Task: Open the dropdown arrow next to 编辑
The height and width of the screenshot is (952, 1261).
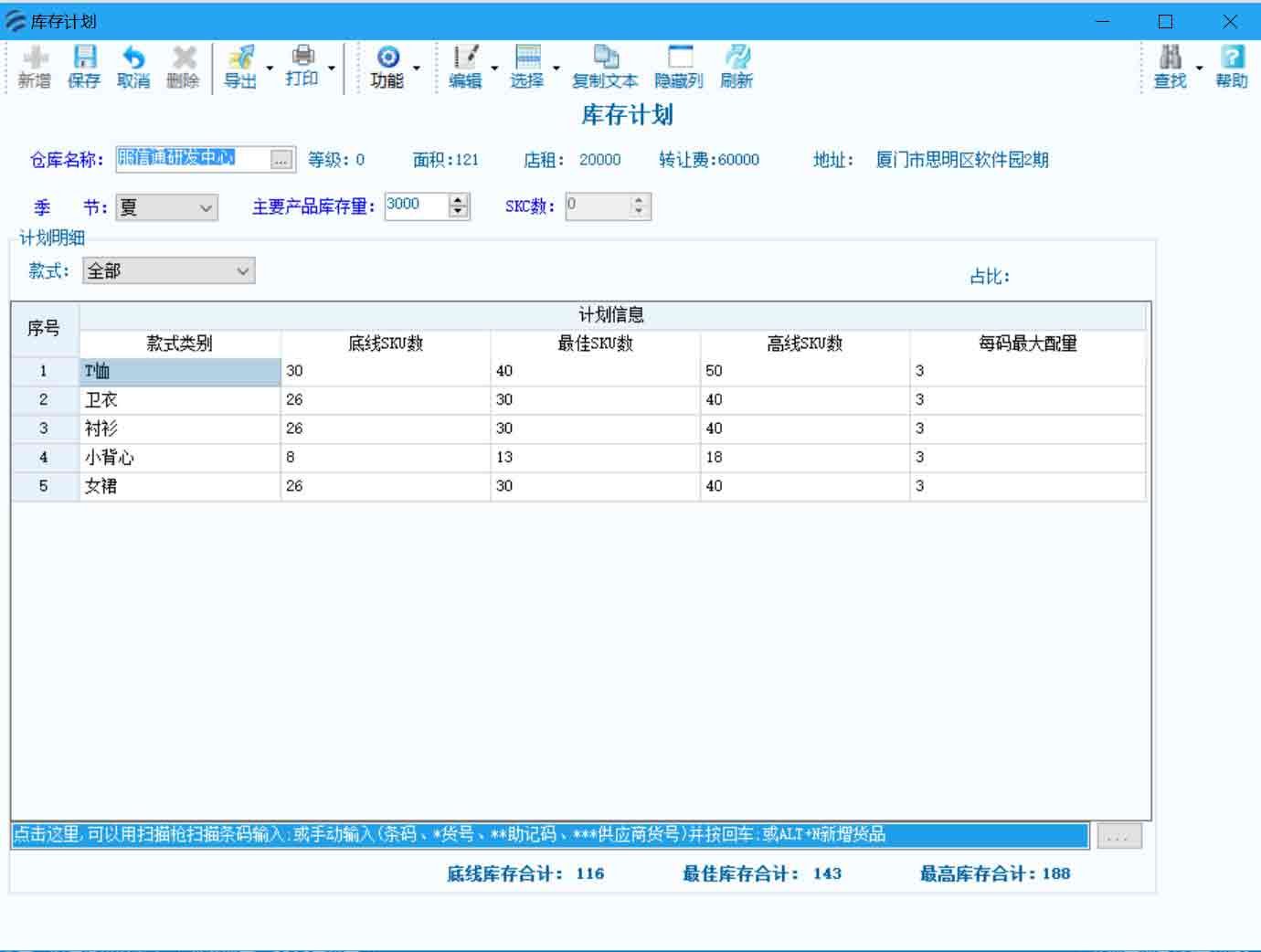Action: tap(494, 68)
